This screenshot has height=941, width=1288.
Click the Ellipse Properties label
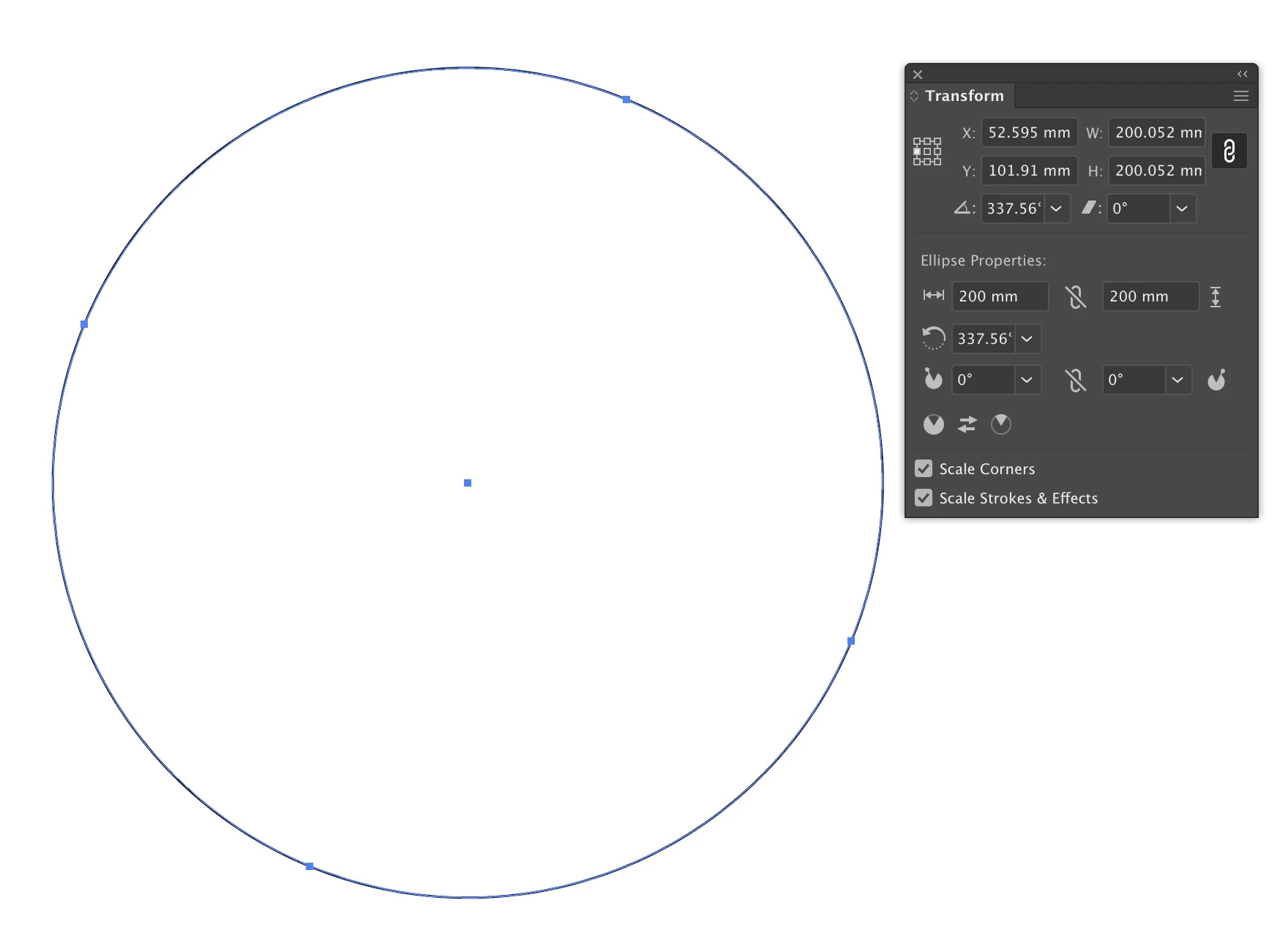click(983, 260)
